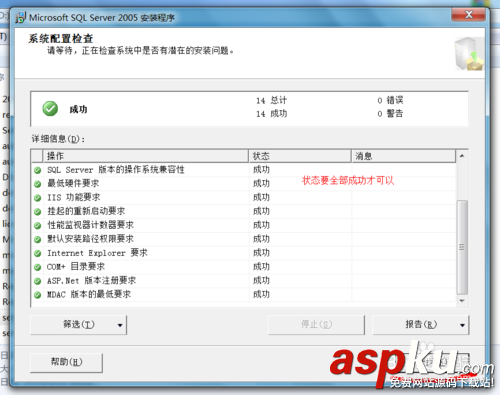Click the green check icon beside 挂起的重新启动要求
Viewport: 500px width, 395px height.
pos(37,212)
